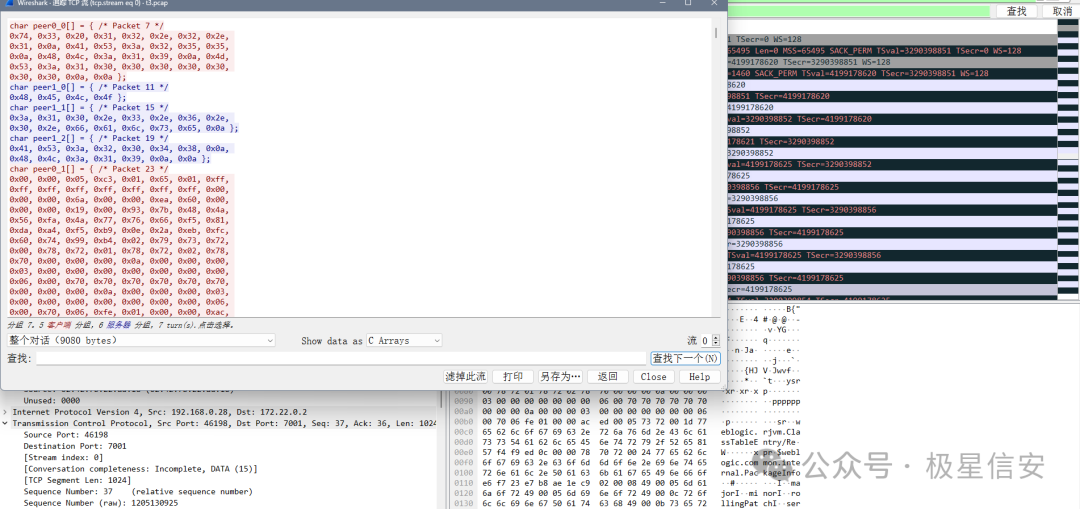
Task: Select packet row 'val=4199178625 TSecr=3290398852'
Action: point(892,165)
